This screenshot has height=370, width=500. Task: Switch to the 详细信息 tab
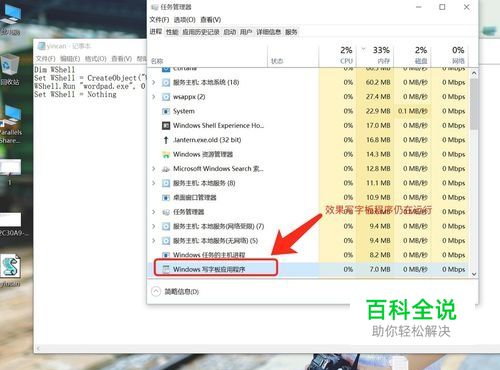[x=268, y=32]
